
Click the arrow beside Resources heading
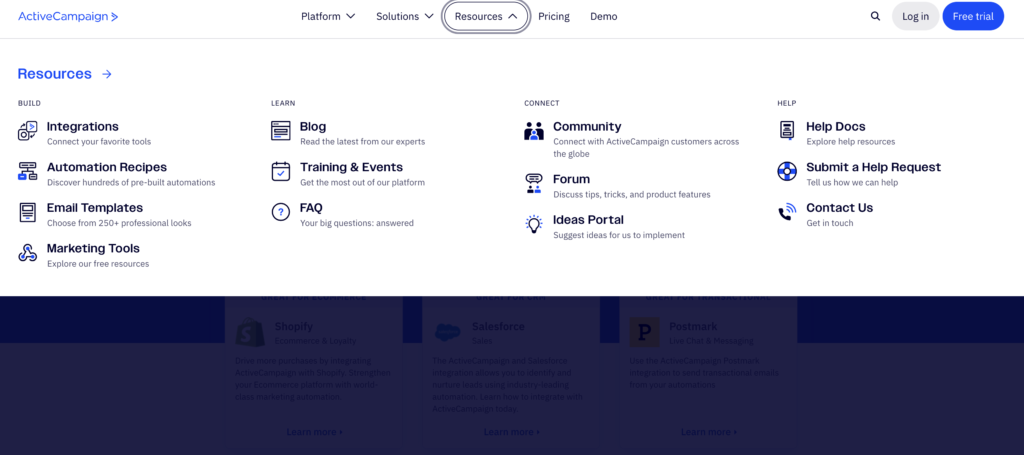[x=107, y=74]
